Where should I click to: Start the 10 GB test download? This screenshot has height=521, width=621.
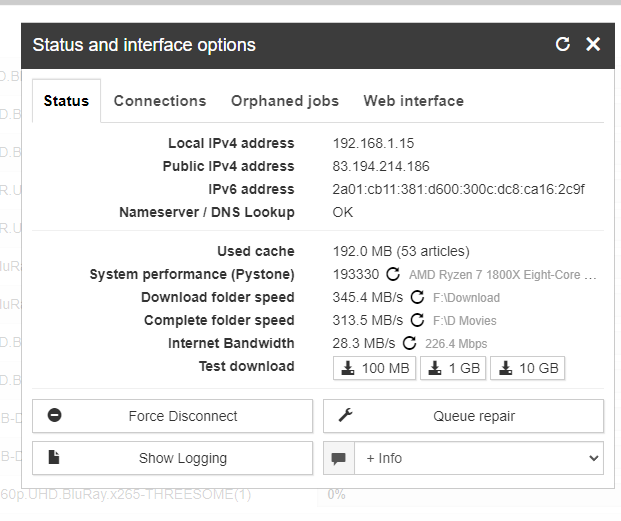tap(528, 368)
